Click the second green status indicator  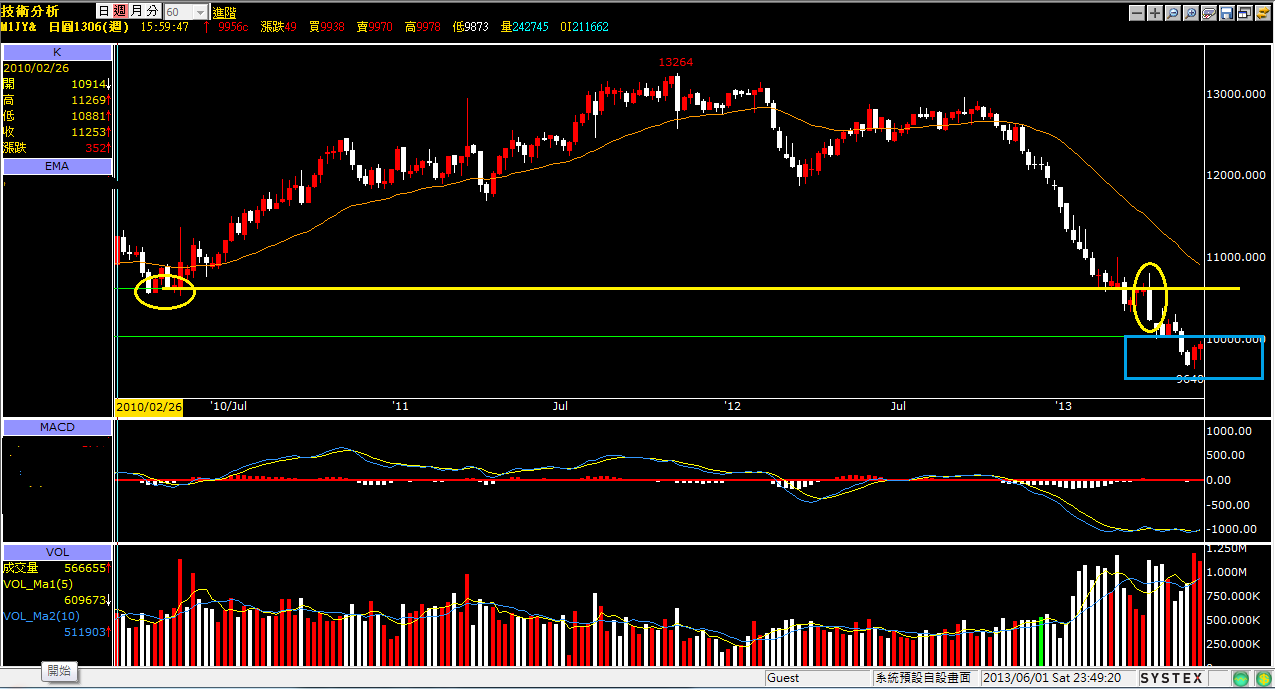(1262, 678)
